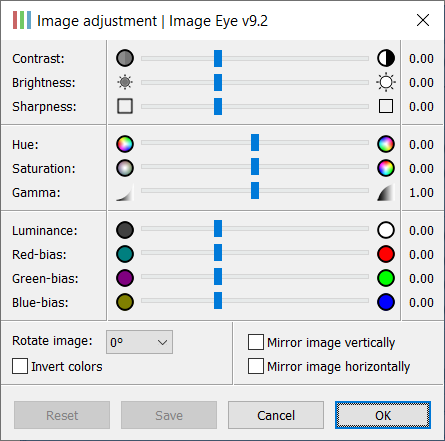The image size is (445, 441).
Task: Click the Rotate image: label
Action: 52,341
